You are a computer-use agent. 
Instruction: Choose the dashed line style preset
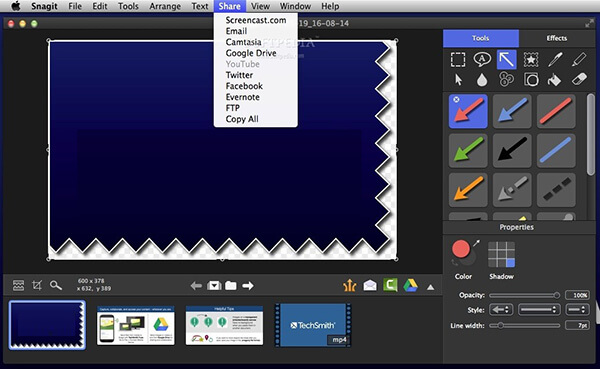coord(556,189)
